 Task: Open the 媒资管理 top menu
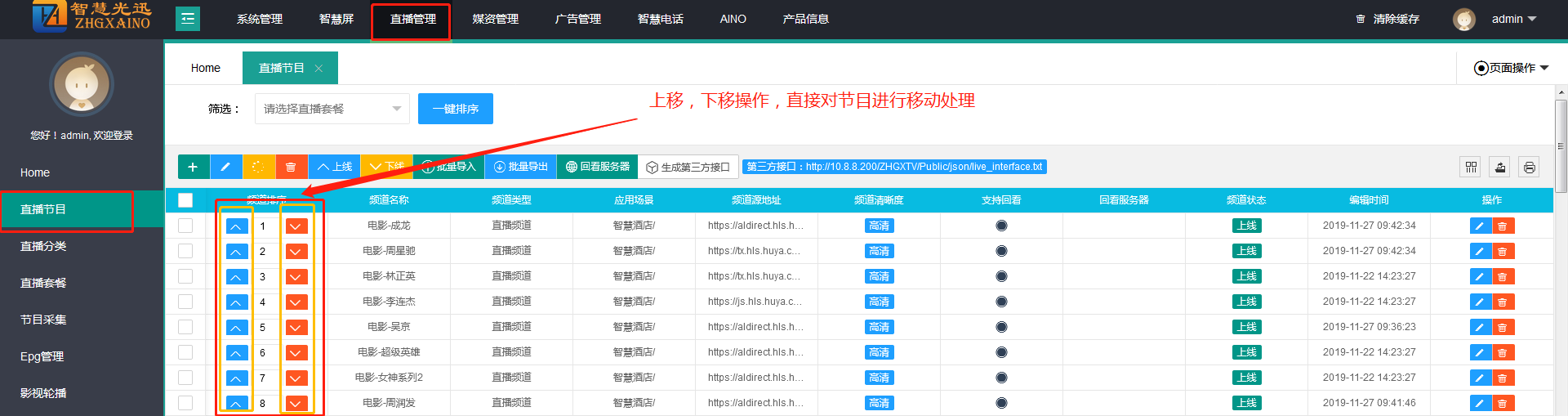495,19
